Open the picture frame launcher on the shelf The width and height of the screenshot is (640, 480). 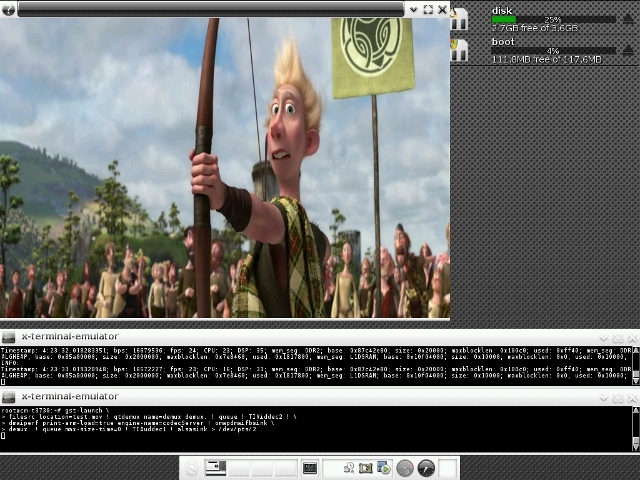366,468
